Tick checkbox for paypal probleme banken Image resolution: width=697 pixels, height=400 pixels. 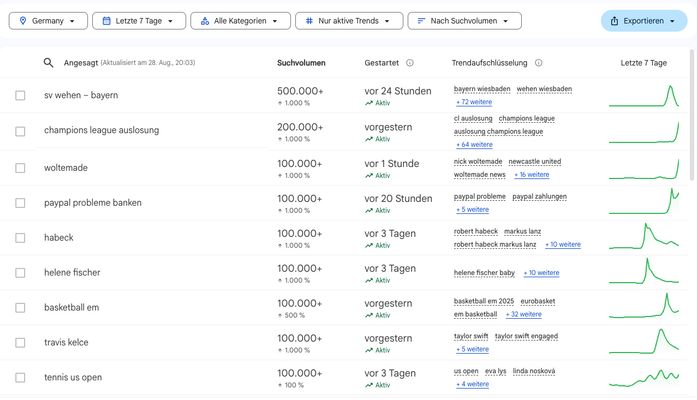pyautogui.click(x=20, y=203)
